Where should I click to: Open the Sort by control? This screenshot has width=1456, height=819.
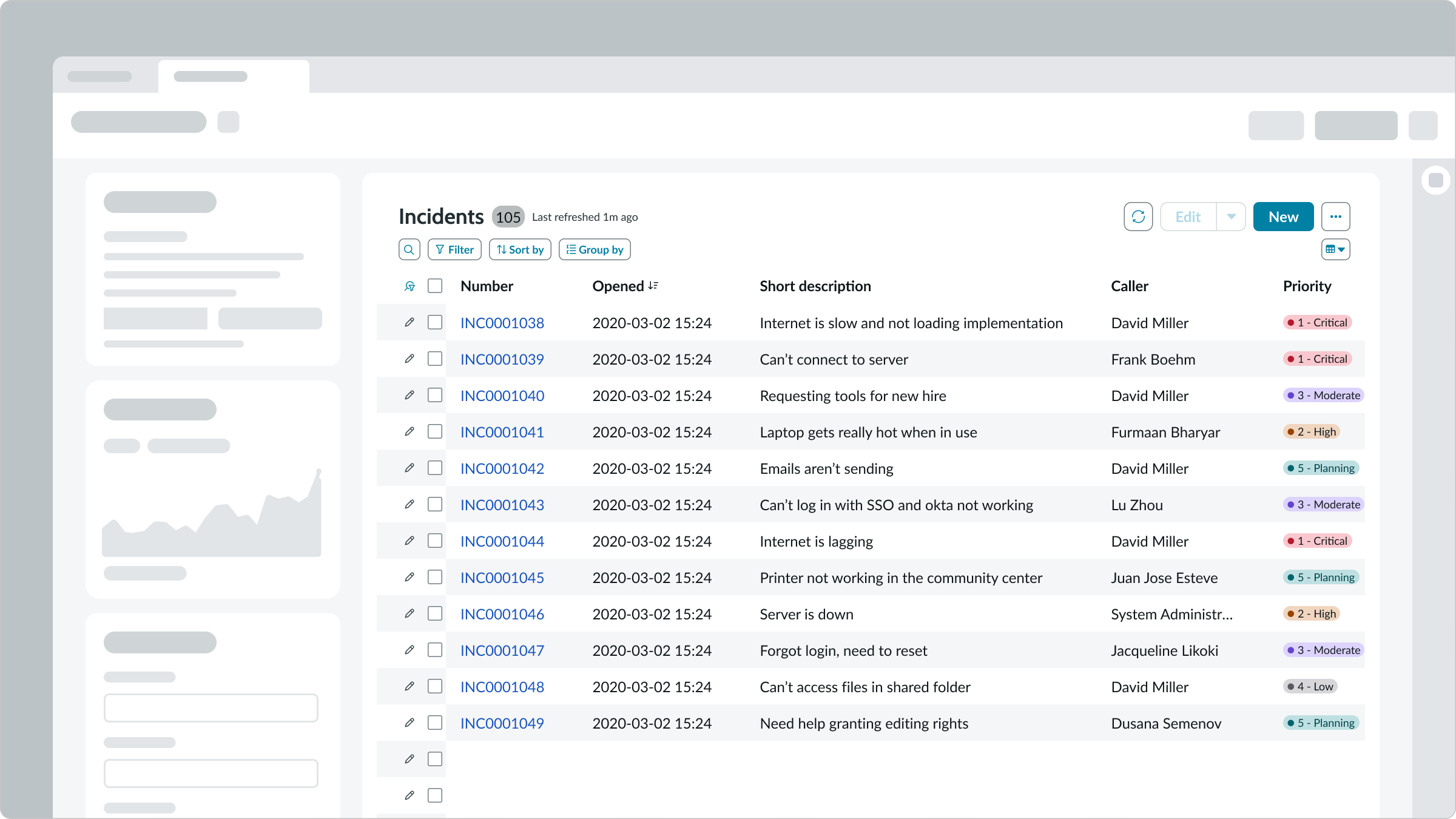(519, 249)
